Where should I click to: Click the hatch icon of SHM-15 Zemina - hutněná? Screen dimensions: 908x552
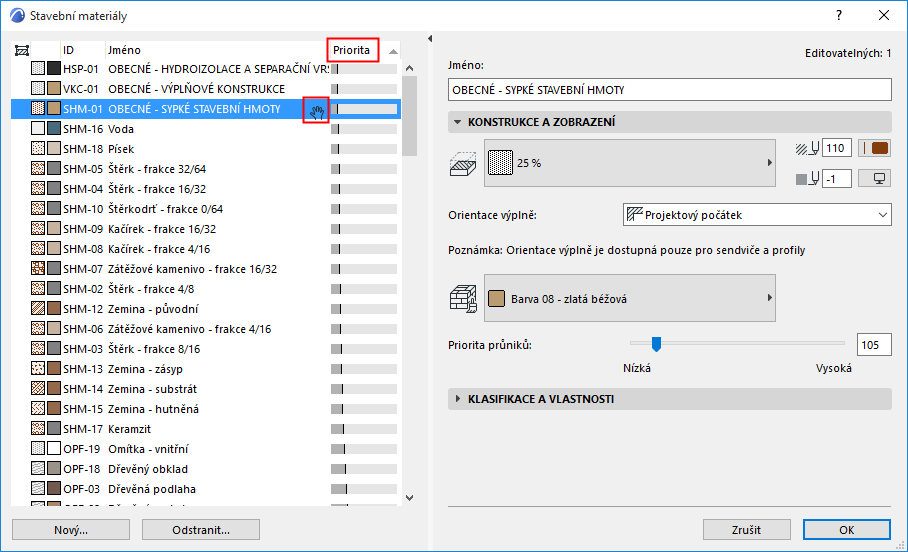[x=38, y=409]
